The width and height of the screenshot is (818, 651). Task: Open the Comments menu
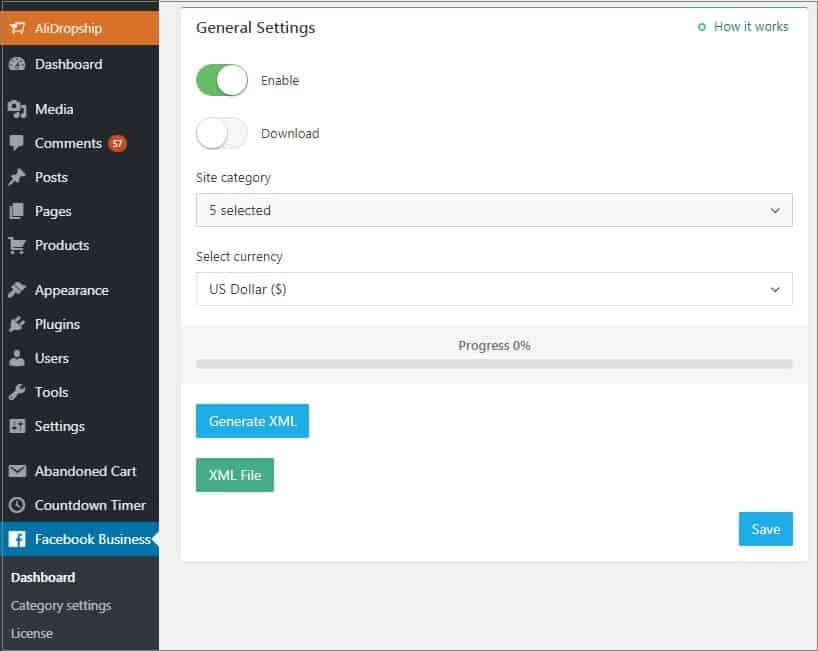tap(80, 143)
